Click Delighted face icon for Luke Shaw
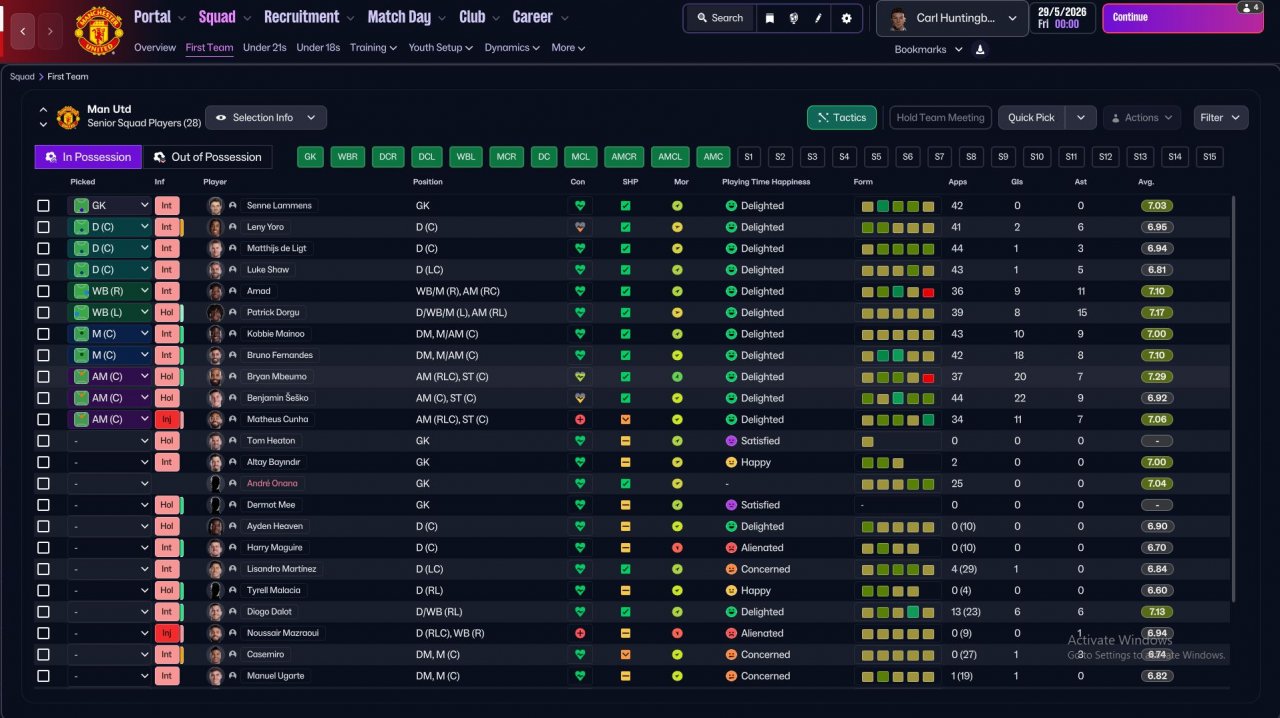 (x=731, y=270)
